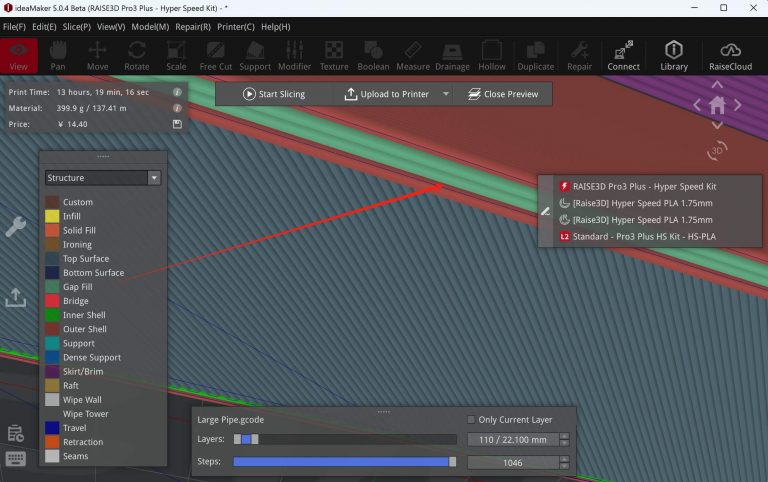Select the View tool
Image resolution: width=768 pixels, height=482 pixels.
click(x=19, y=56)
